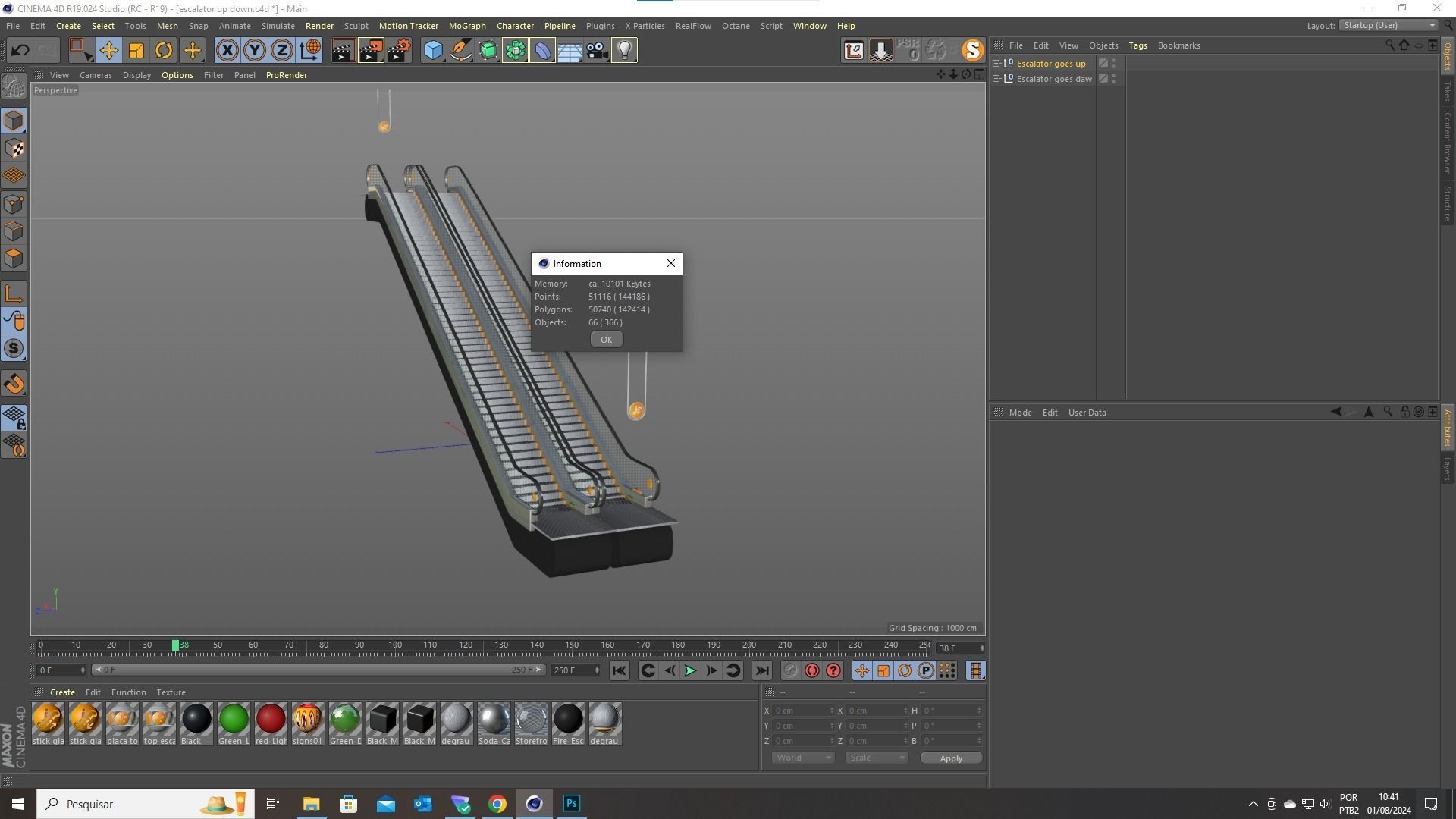The image size is (1456, 819).
Task: Expand Escalator goes up object
Action: click(x=996, y=64)
